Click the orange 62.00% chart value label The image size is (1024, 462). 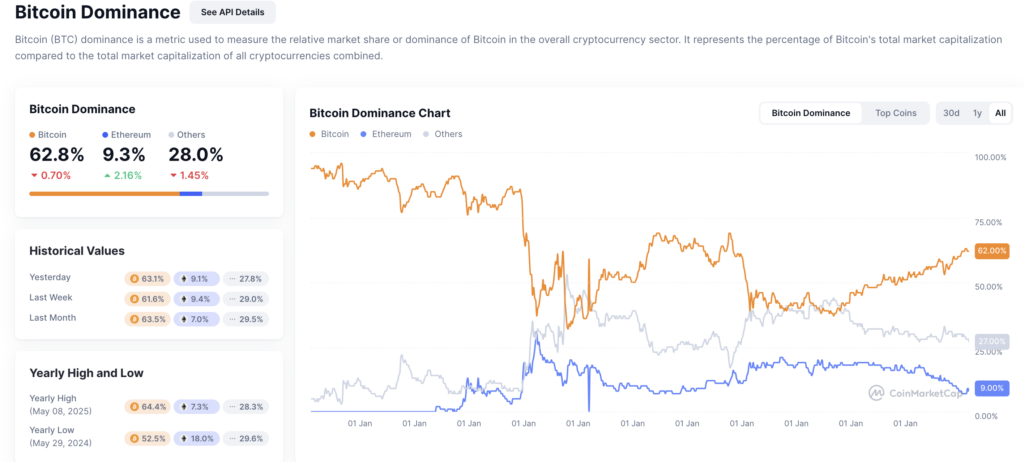point(993,250)
